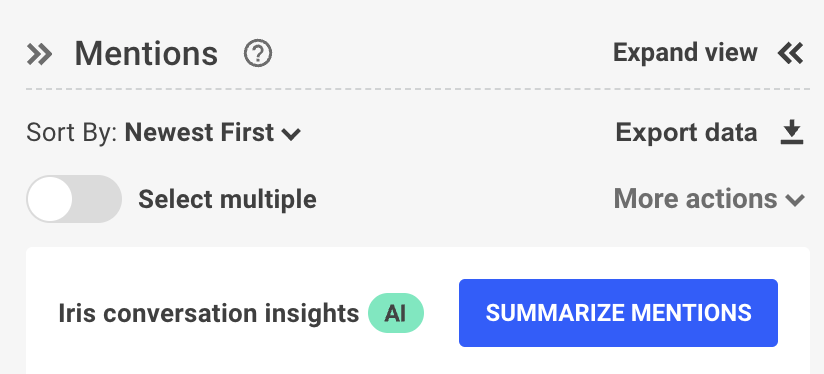Click the SUMMARIZE MENTIONS button
824x374 pixels.
click(x=618, y=313)
